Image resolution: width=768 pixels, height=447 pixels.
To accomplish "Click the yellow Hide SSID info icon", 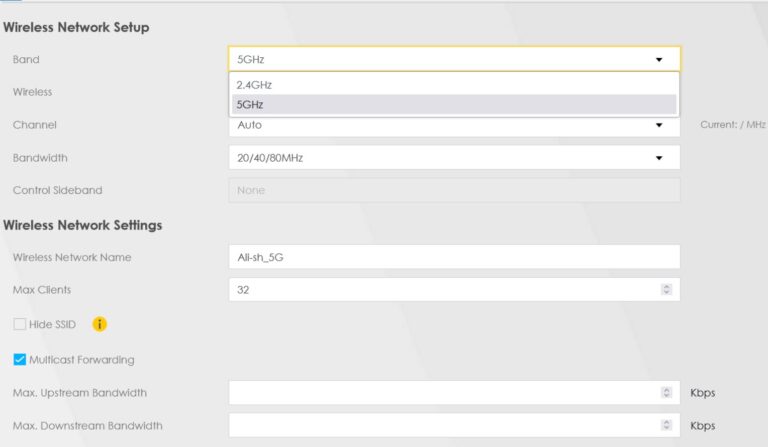I will (x=99, y=324).
